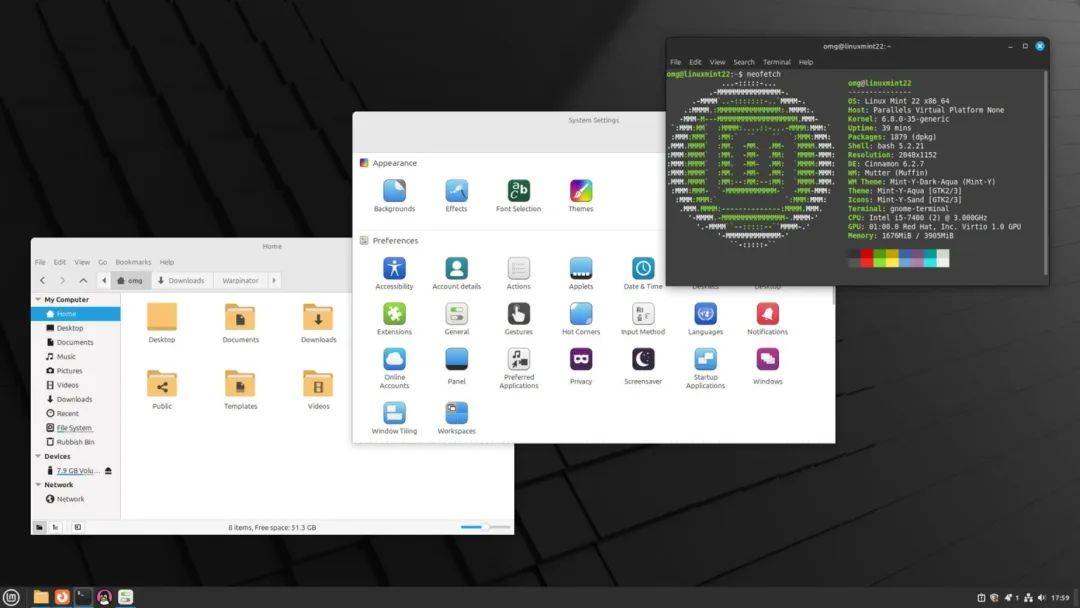
Task: Open the Themes settings icon
Action: click(581, 191)
